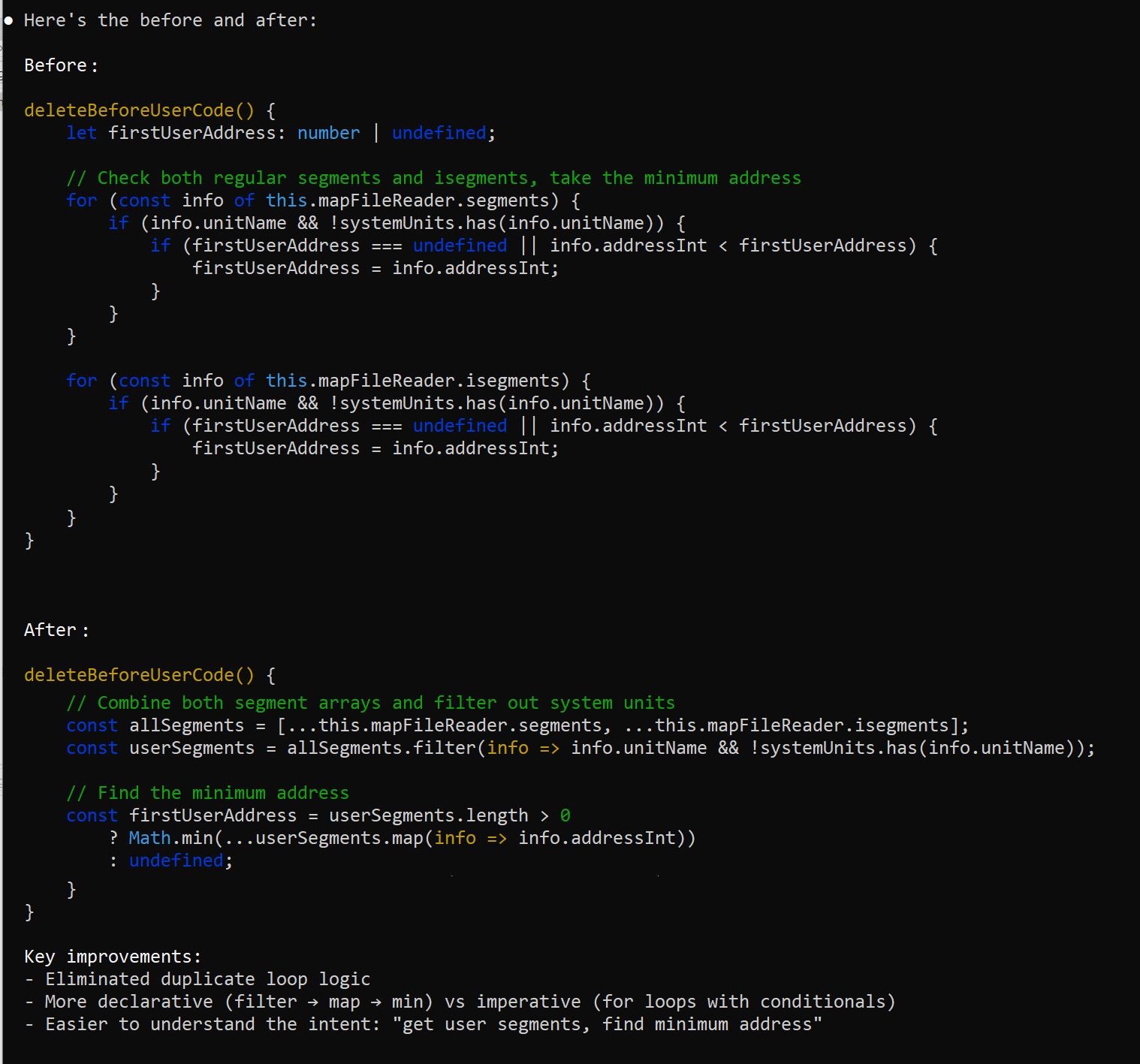Click the "Before:" heading
This screenshot has height=1064, width=1140.
(60, 66)
